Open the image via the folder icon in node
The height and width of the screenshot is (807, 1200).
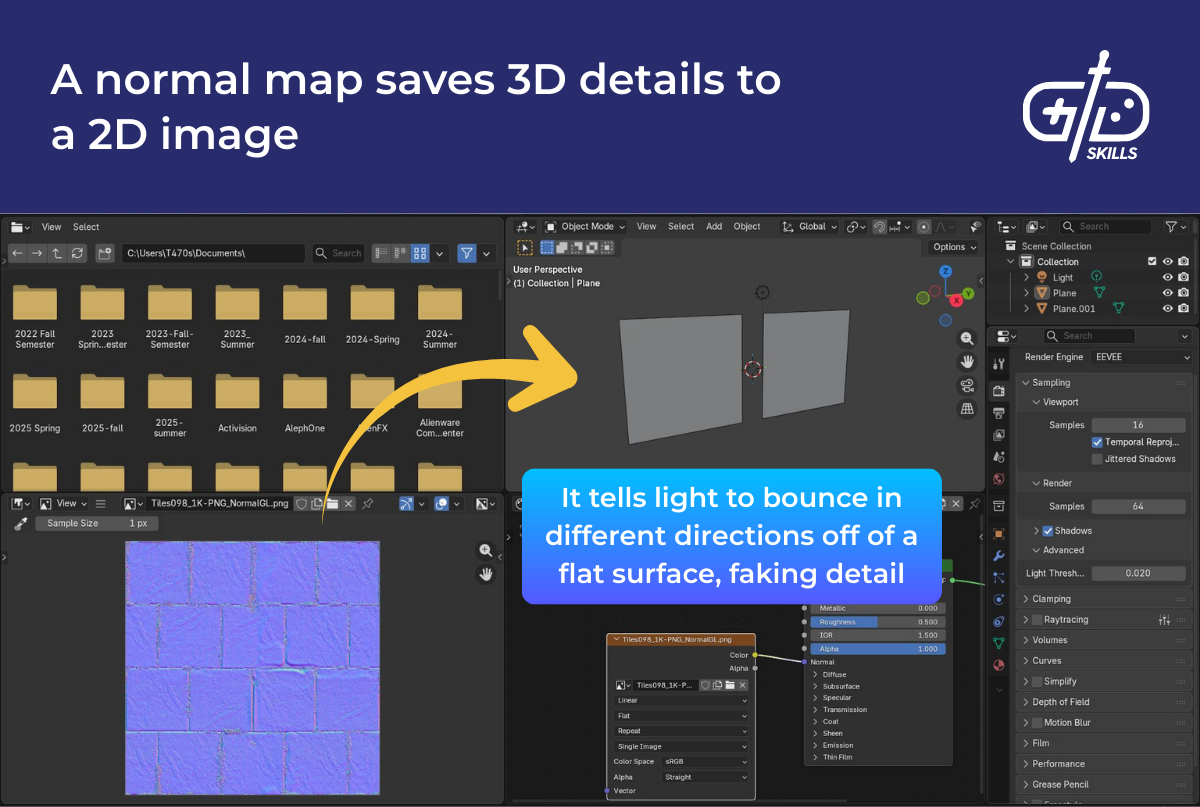click(730, 685)
